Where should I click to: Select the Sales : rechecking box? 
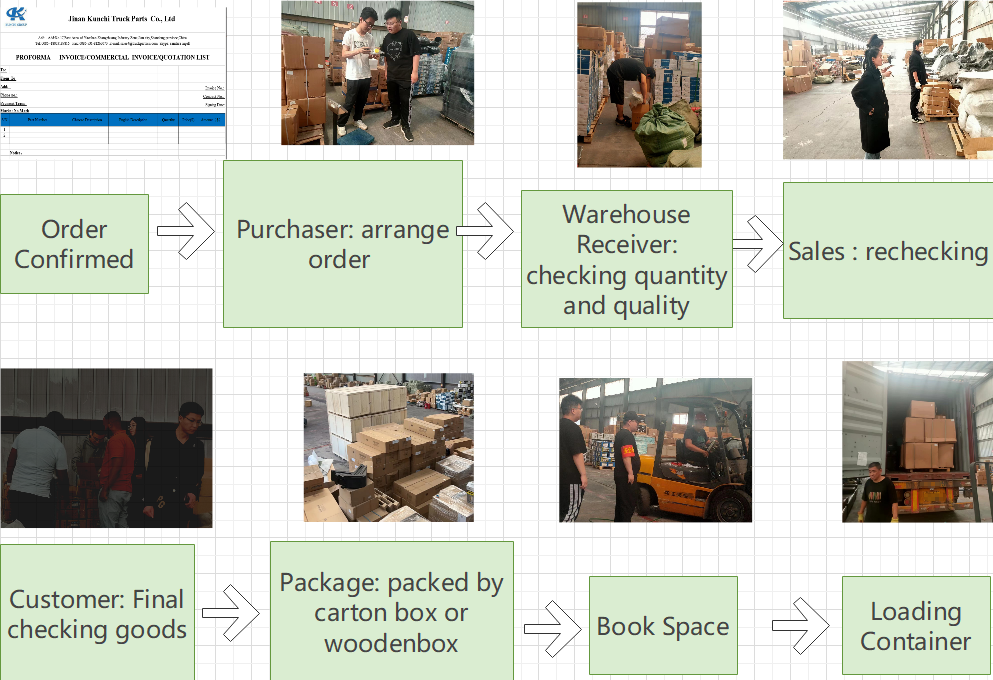[x=887, y=251]
